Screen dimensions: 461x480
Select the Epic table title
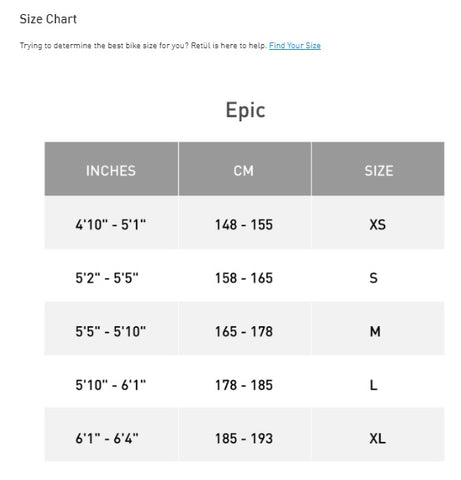[245, 110]
